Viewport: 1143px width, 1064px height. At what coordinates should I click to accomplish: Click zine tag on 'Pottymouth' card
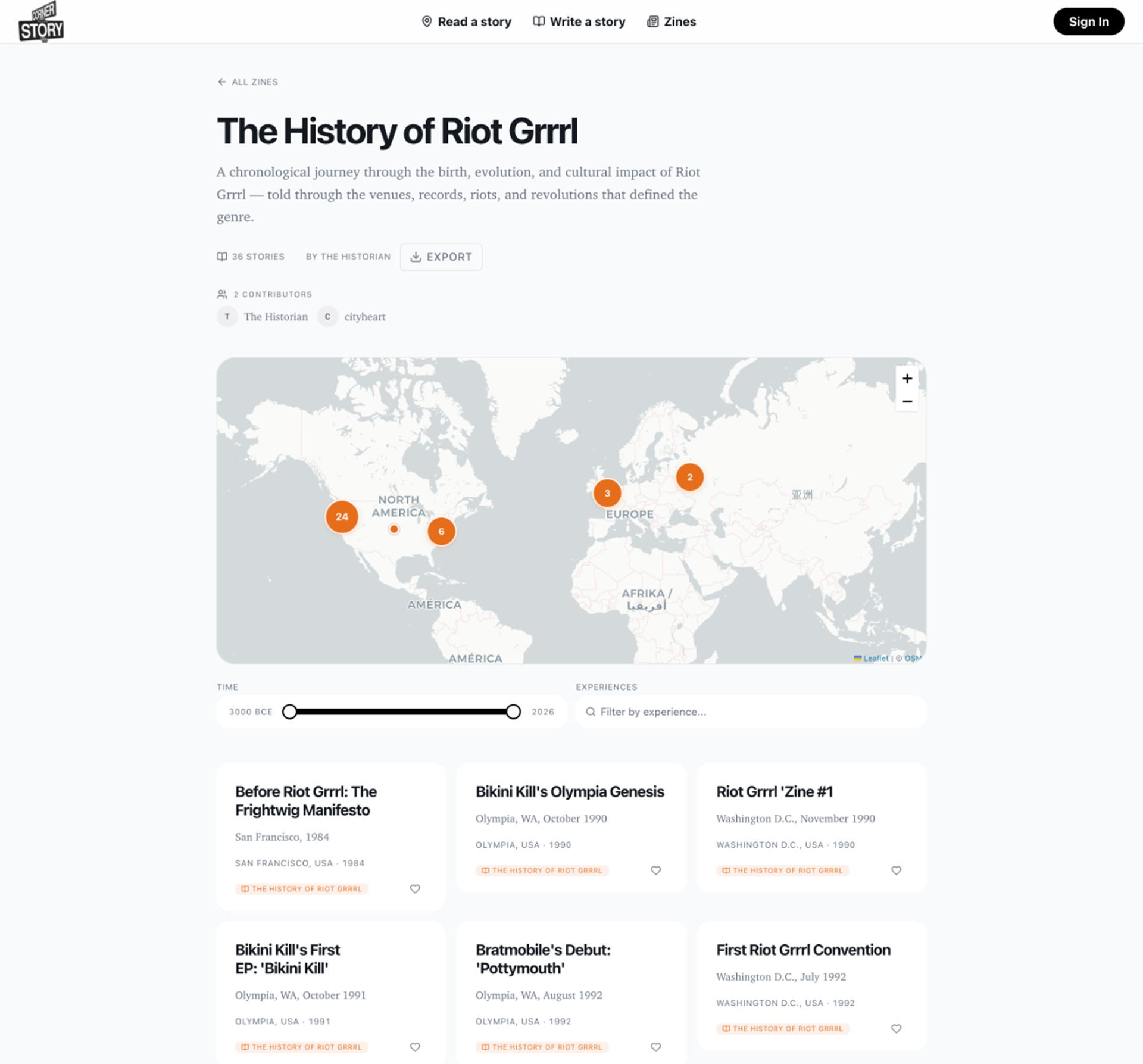[x=542, y=1047]
